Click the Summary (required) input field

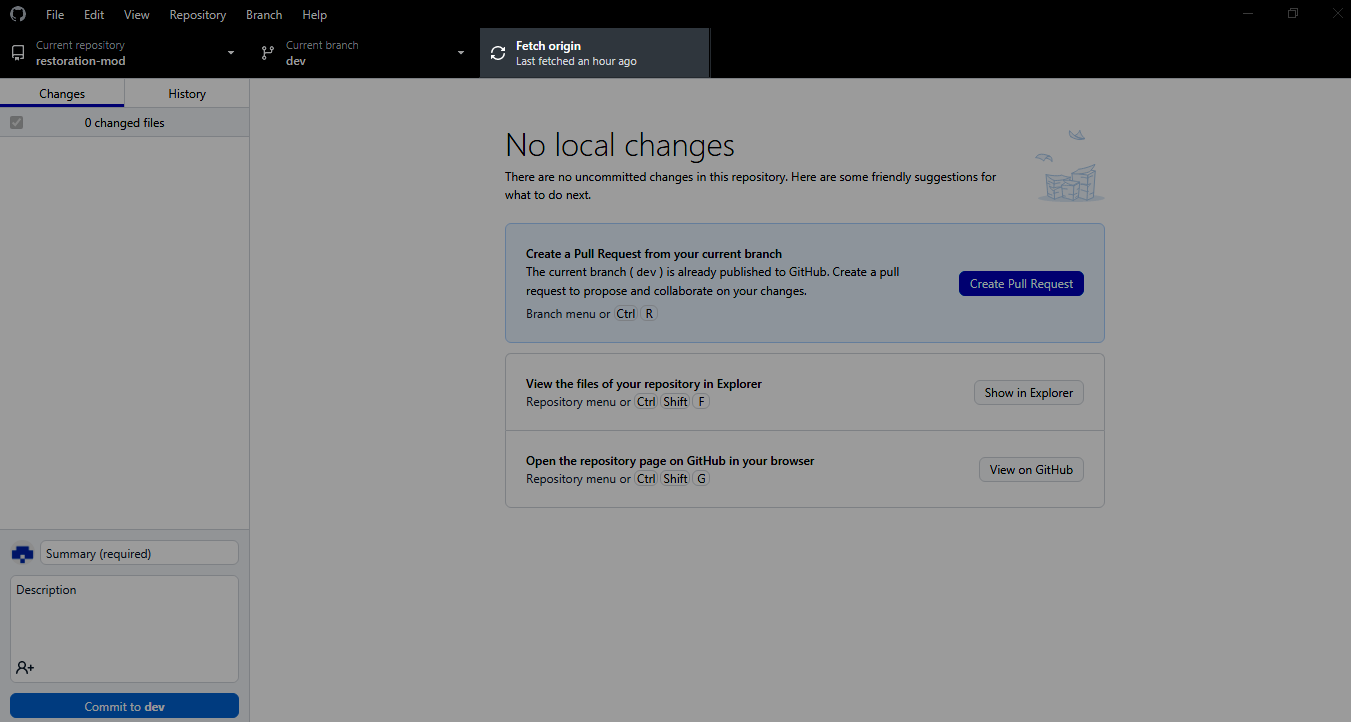pyautogui.click(x=139, y=553)
